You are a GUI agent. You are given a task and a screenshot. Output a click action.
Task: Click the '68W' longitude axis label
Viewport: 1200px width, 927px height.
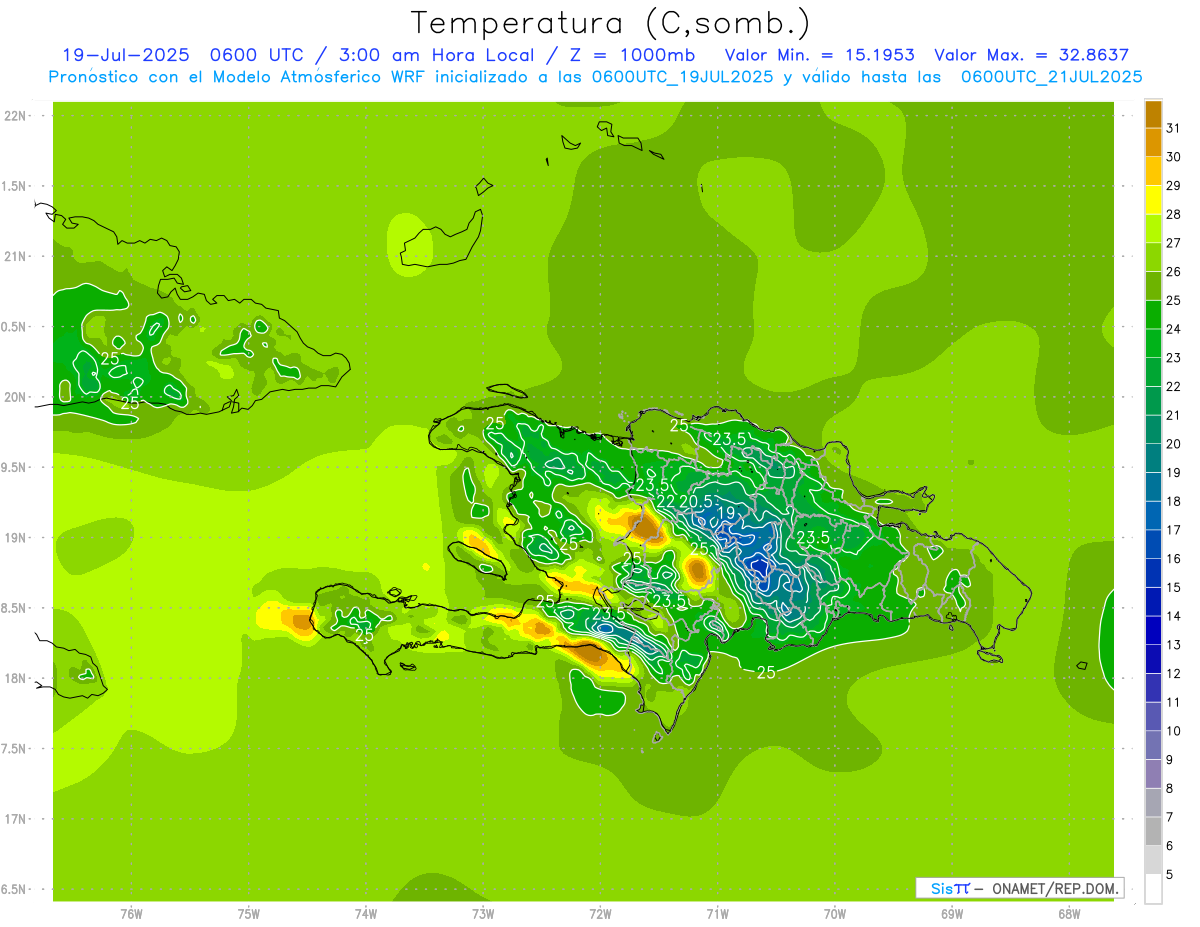(x=1068, y=914)
